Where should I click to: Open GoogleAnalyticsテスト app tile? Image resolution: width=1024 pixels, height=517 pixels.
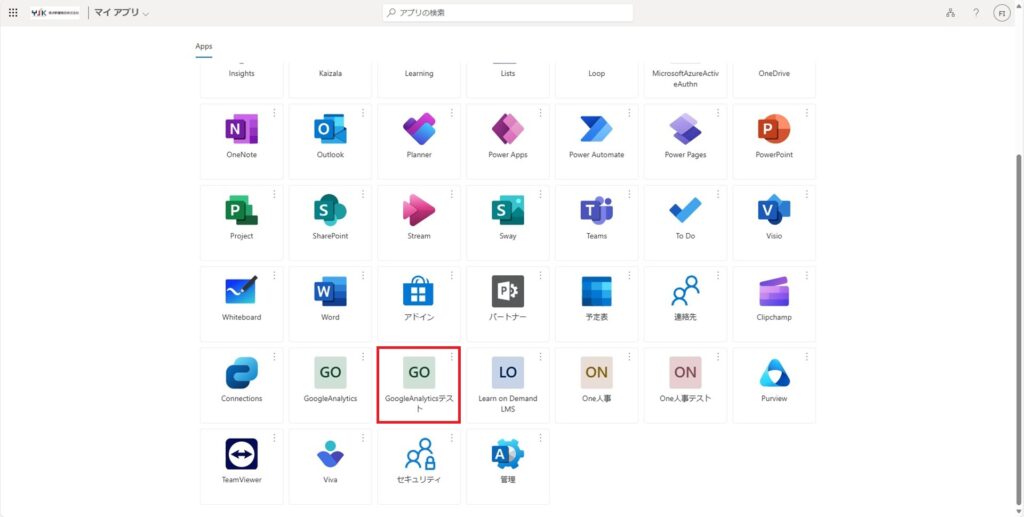pyautogui.click(x=419, y=385)
